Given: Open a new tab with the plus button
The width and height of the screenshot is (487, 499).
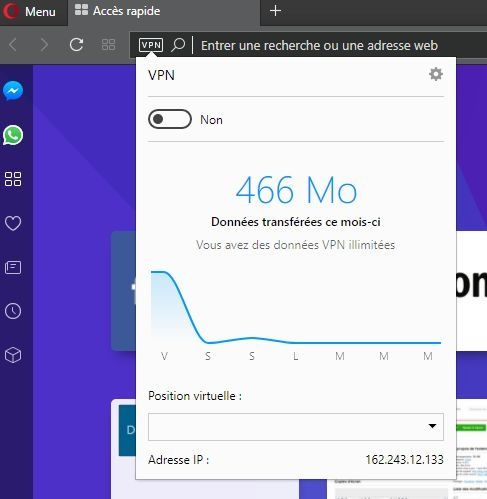Looking at the screenshot, I should [275, 11].
